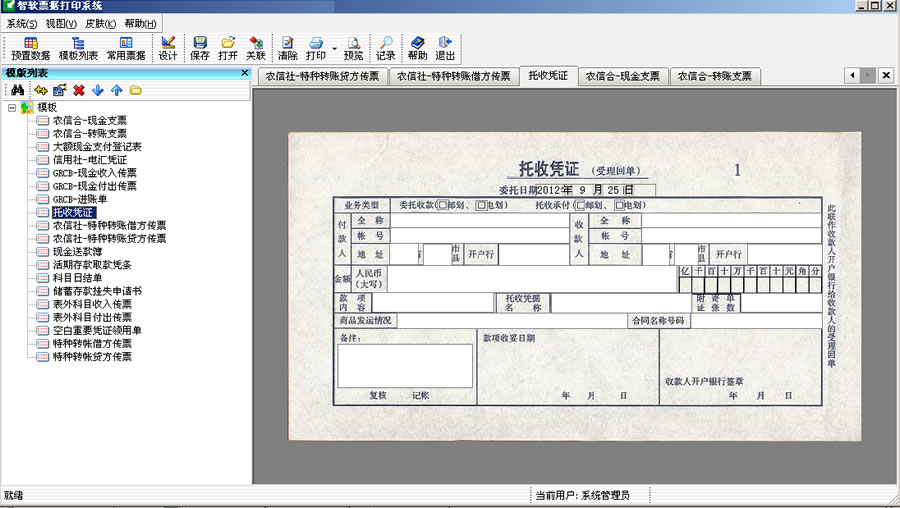Click the 打开 open-folder icon

pos(227,49)
